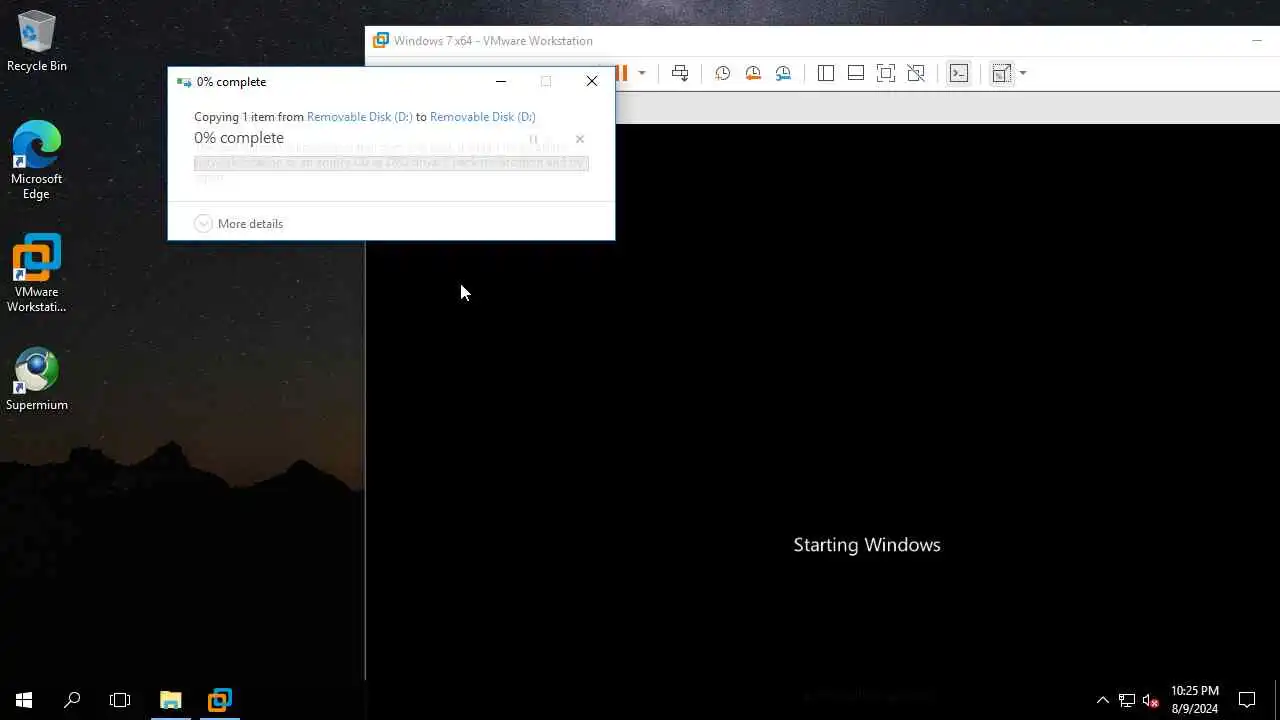Click the destination Removable Disk (D:) link
1280x720 pixels.
tap(482, 117)
